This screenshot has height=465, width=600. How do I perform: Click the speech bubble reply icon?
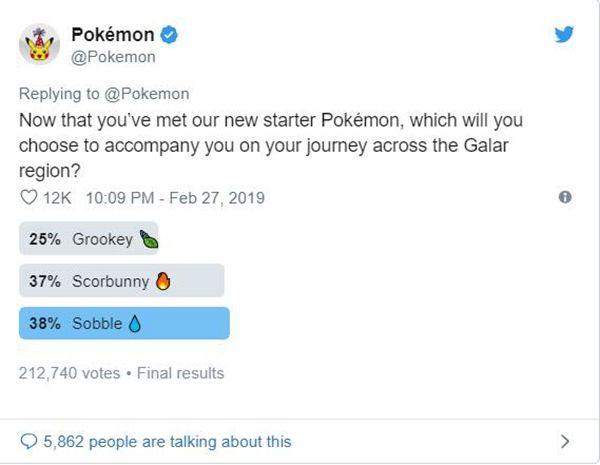pyautogui.click(x=28, y=441)
